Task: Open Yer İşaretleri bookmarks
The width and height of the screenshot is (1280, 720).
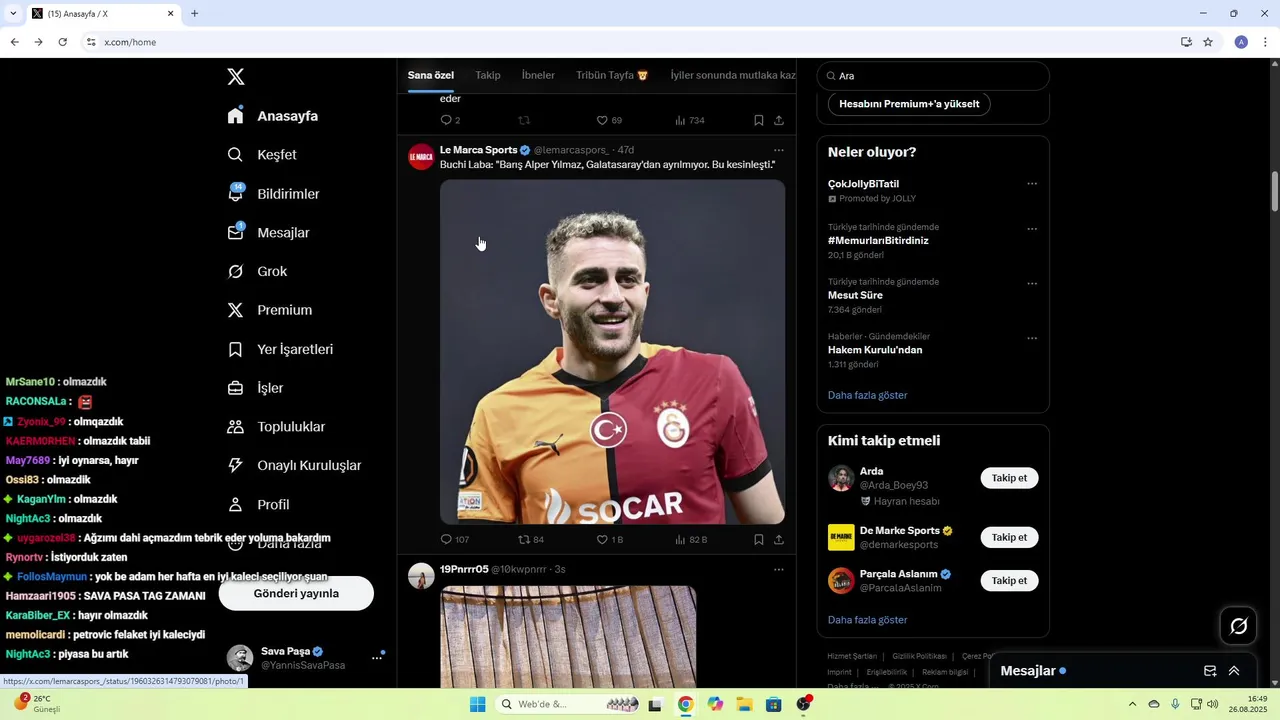Action: 280,349
